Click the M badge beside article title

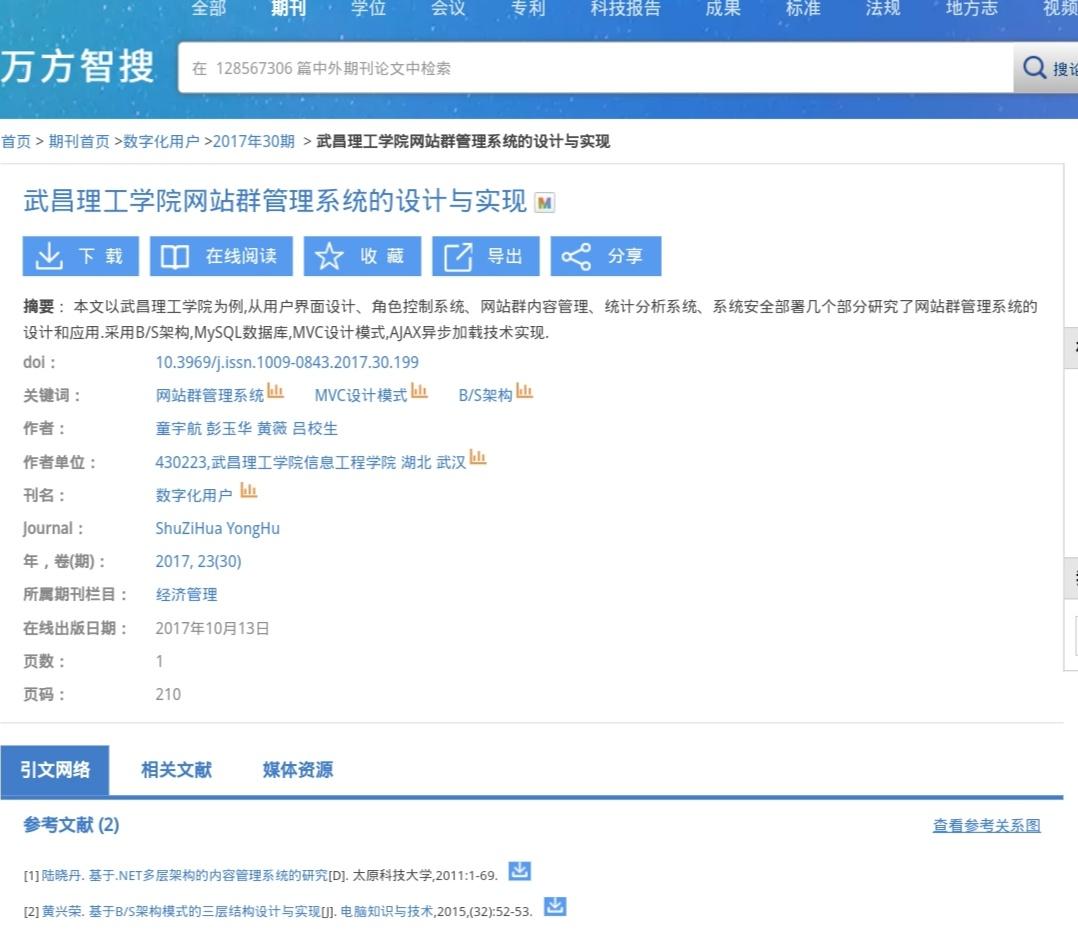pos(545,203)
